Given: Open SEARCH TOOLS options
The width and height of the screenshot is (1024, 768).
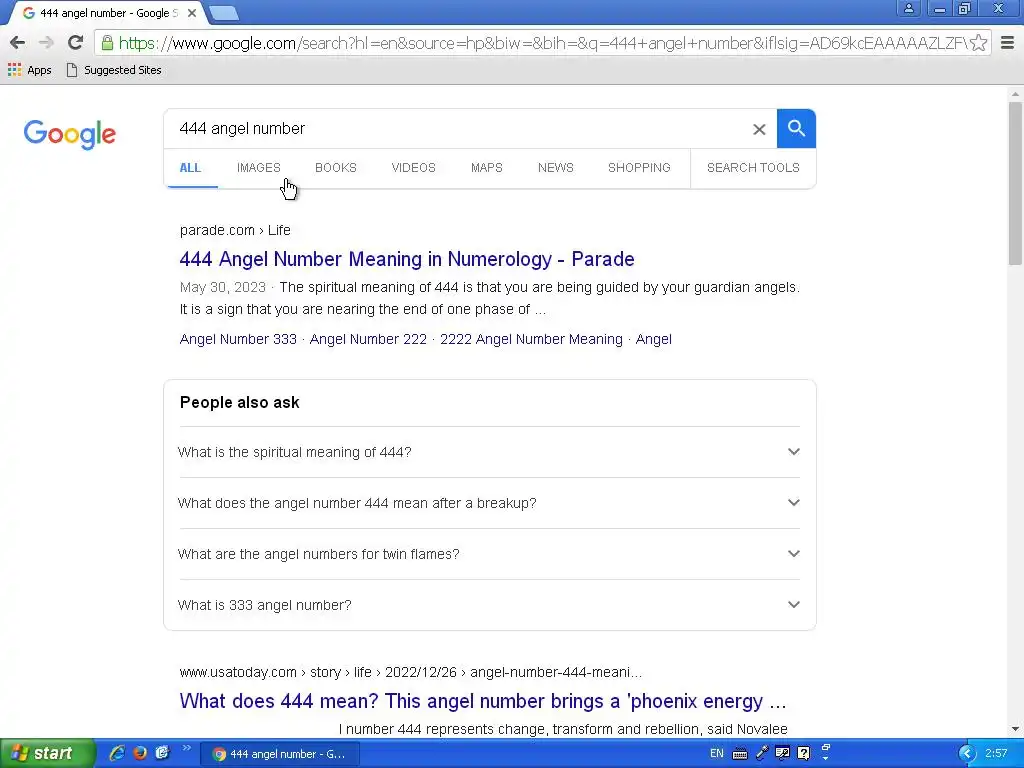Looking at the screenshot, I should click(x=753, y=168).
